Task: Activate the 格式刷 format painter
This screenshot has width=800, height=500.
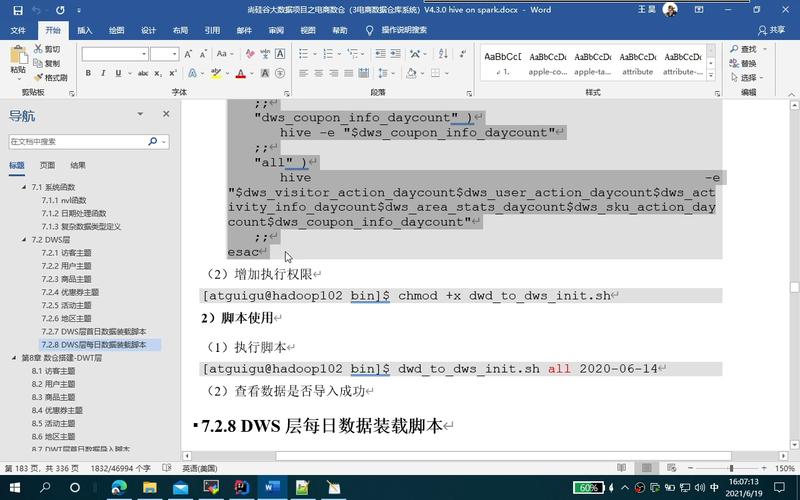Action: [51, 78]
